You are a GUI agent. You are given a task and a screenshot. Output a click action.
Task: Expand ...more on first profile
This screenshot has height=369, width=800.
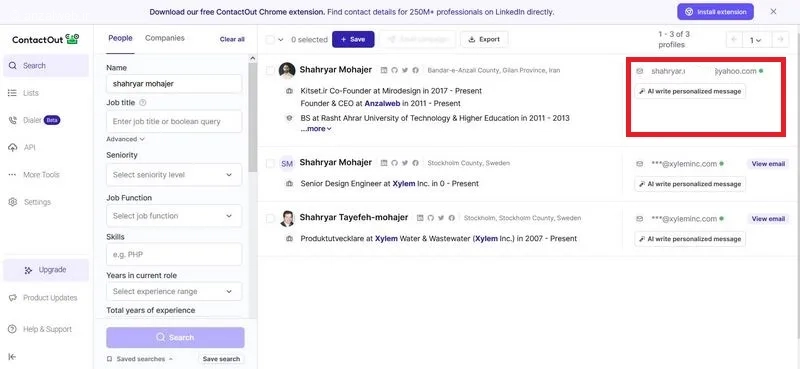316,129
